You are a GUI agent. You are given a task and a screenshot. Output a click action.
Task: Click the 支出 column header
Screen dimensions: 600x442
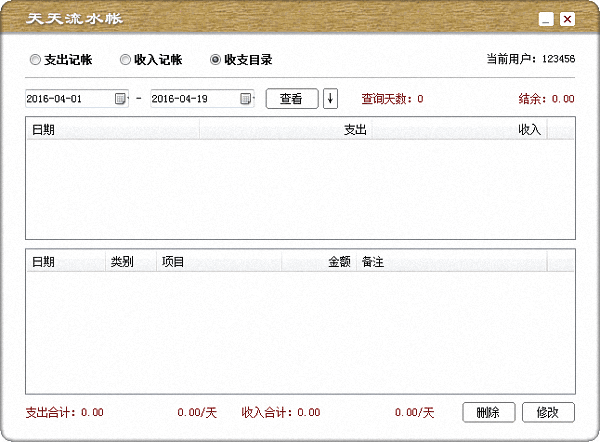(355, 129)
